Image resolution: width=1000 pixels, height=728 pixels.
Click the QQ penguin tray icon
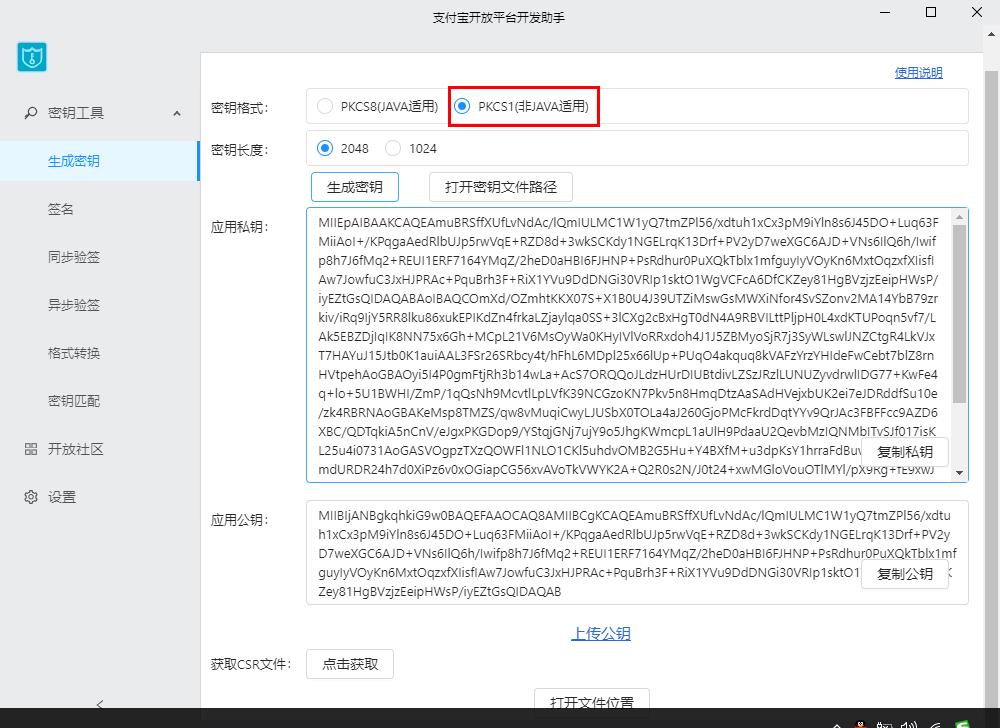tap(860, 724)
